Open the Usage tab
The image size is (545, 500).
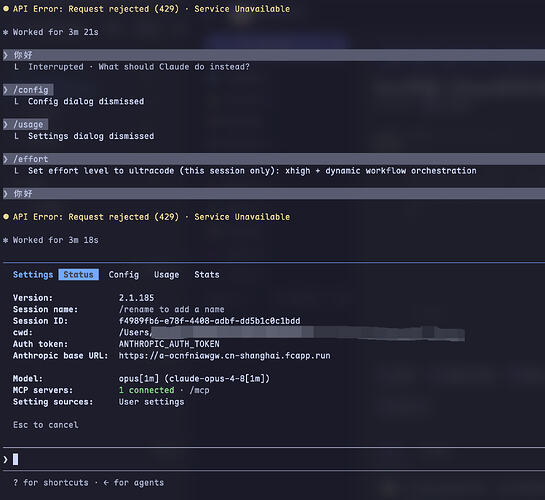click(x=166, y=274)
